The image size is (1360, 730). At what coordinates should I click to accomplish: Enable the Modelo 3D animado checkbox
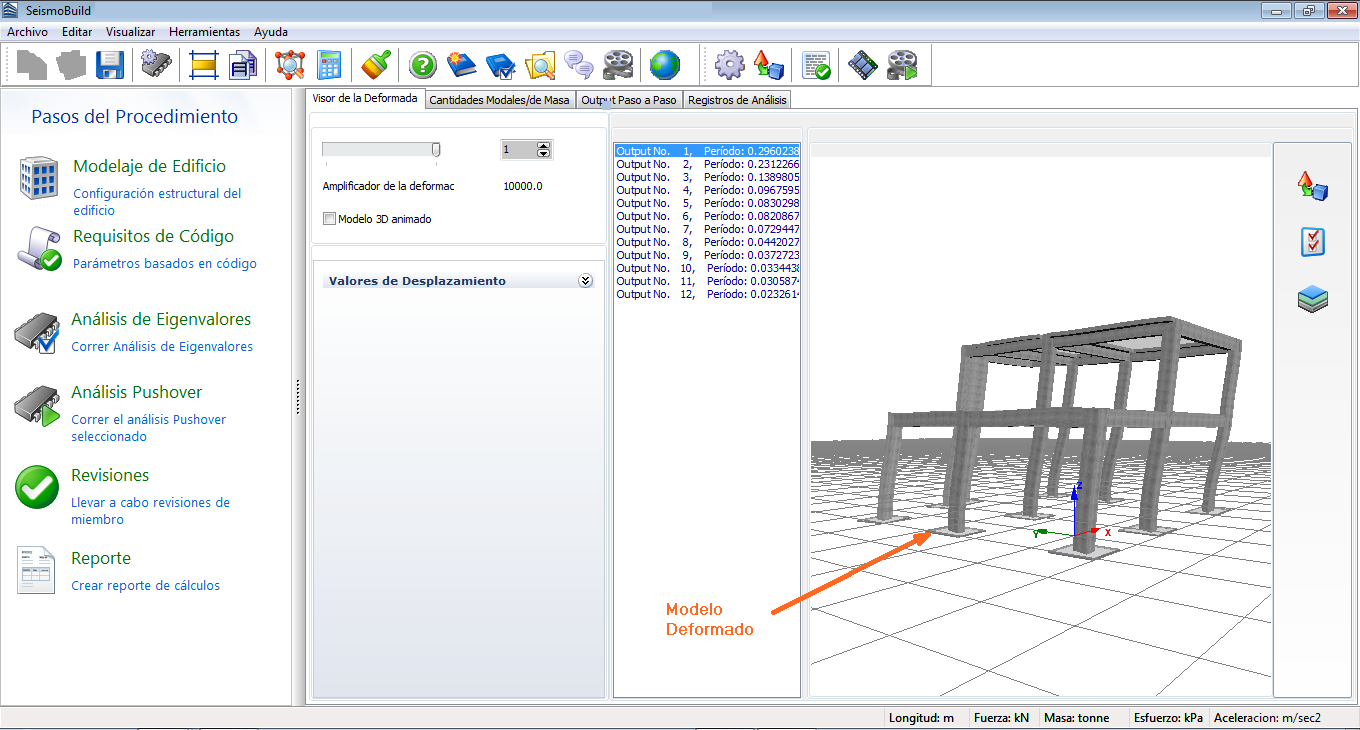[x=330, y=219]
